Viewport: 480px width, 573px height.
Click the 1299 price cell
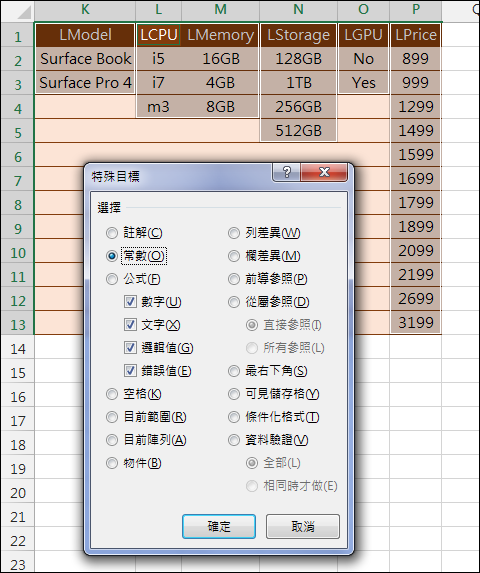[416, 107]
